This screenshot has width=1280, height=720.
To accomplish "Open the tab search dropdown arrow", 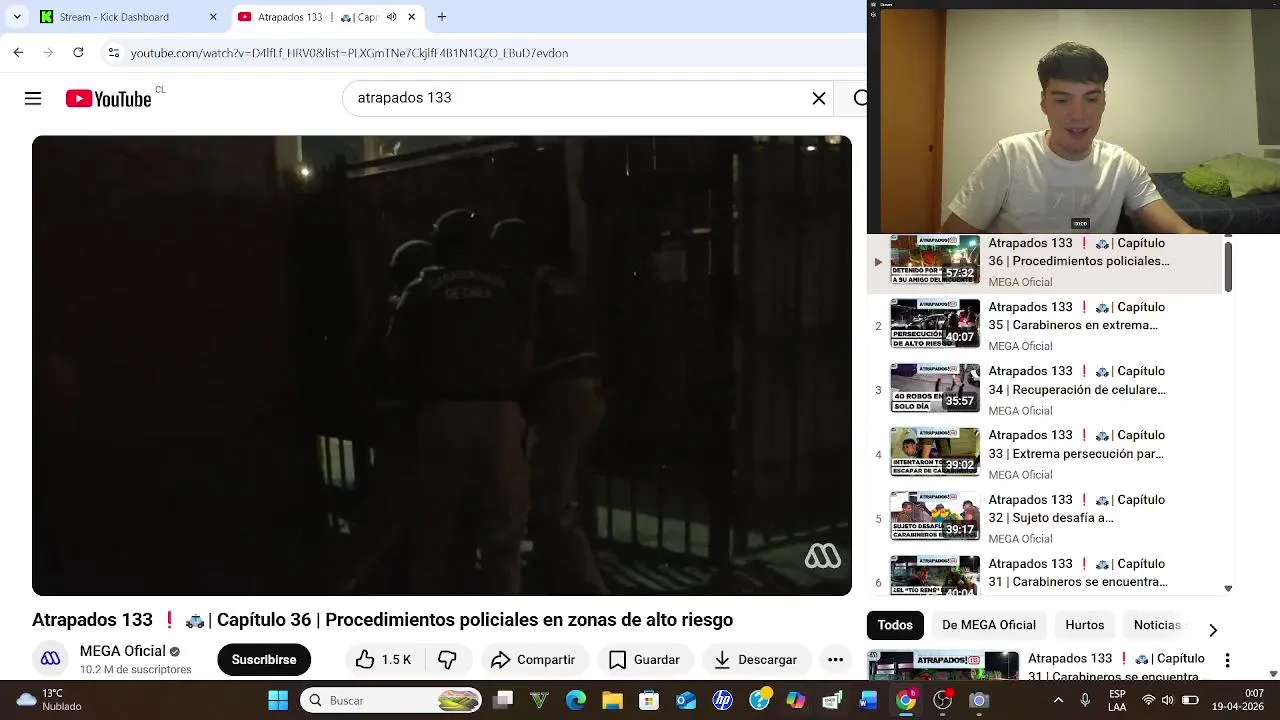I will point(17,17).
